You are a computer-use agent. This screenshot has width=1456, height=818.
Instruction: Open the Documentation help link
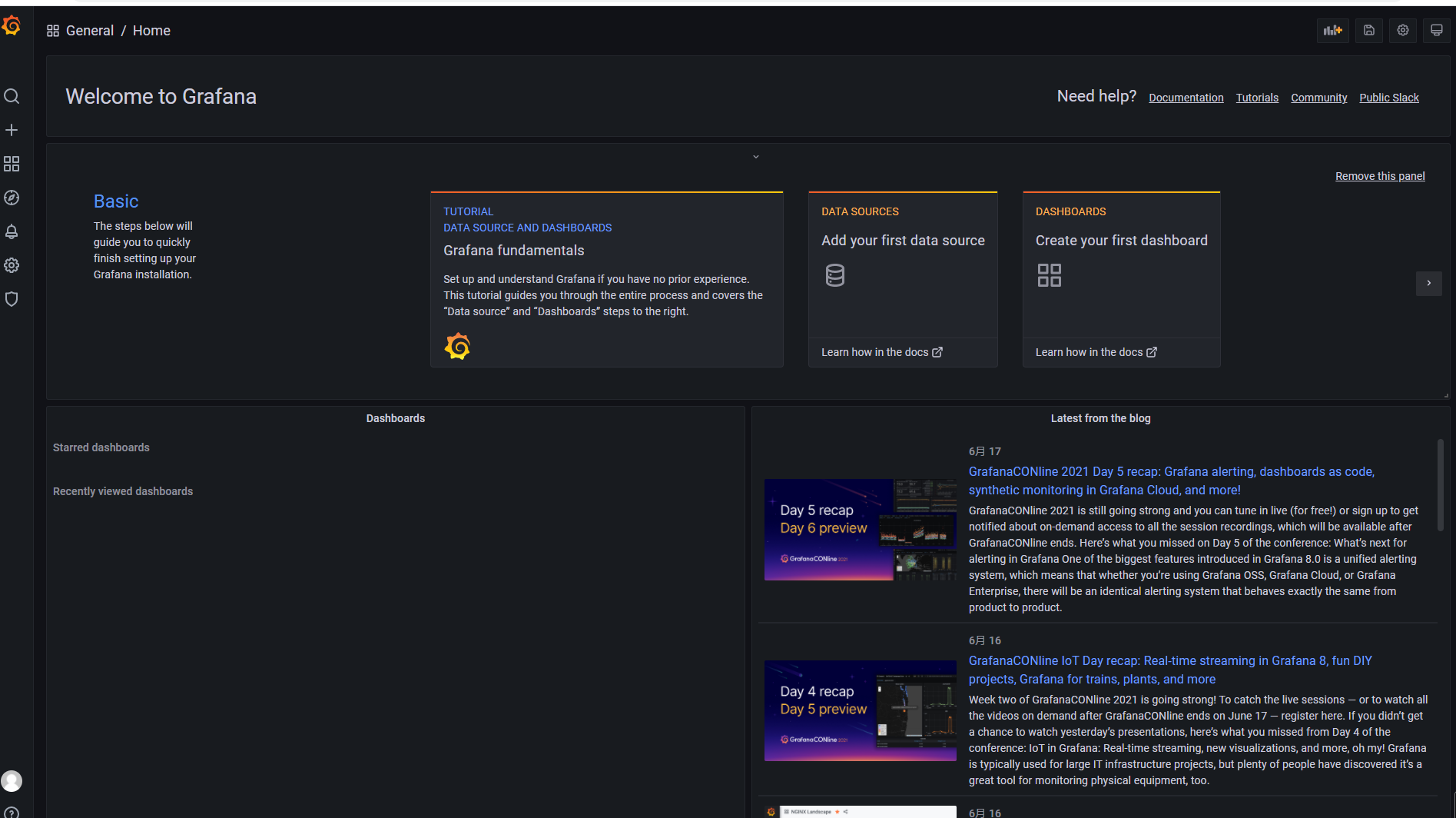coord(1186,98)
